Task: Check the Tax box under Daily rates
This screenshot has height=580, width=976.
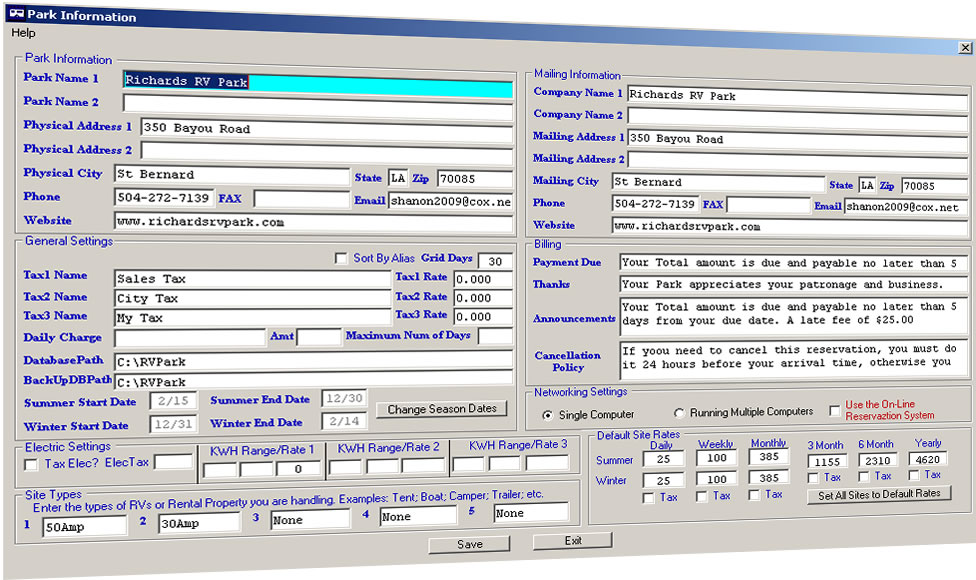Action: click(x=649, y=497)
